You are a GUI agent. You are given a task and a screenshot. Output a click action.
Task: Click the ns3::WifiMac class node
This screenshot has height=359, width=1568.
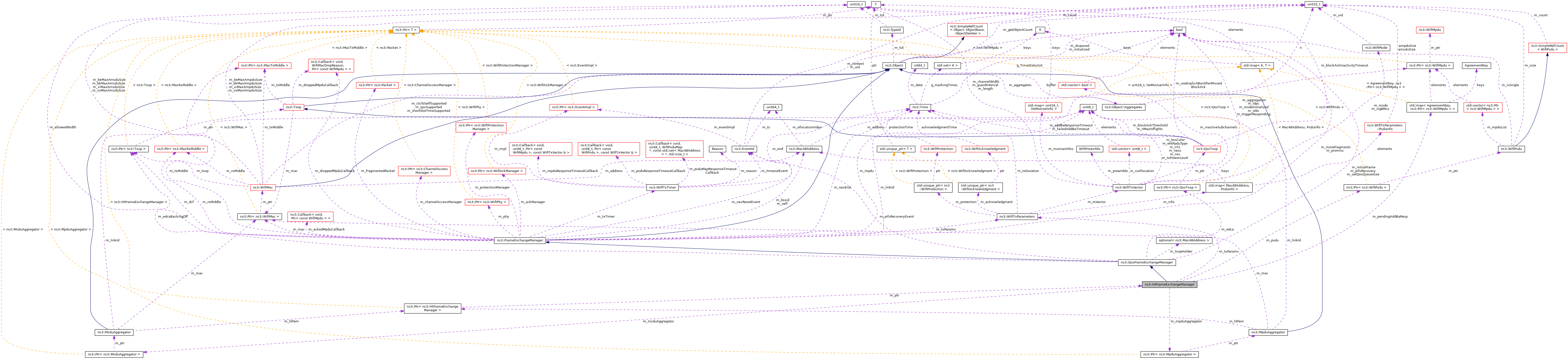[x=263, y=188]
